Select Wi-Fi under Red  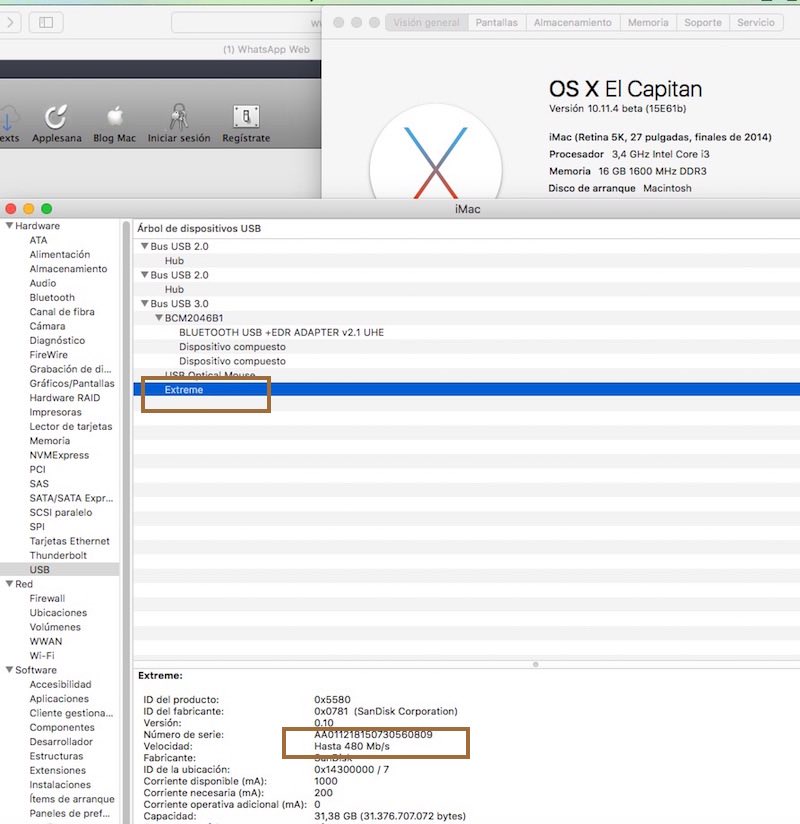[x=42, y=656]
